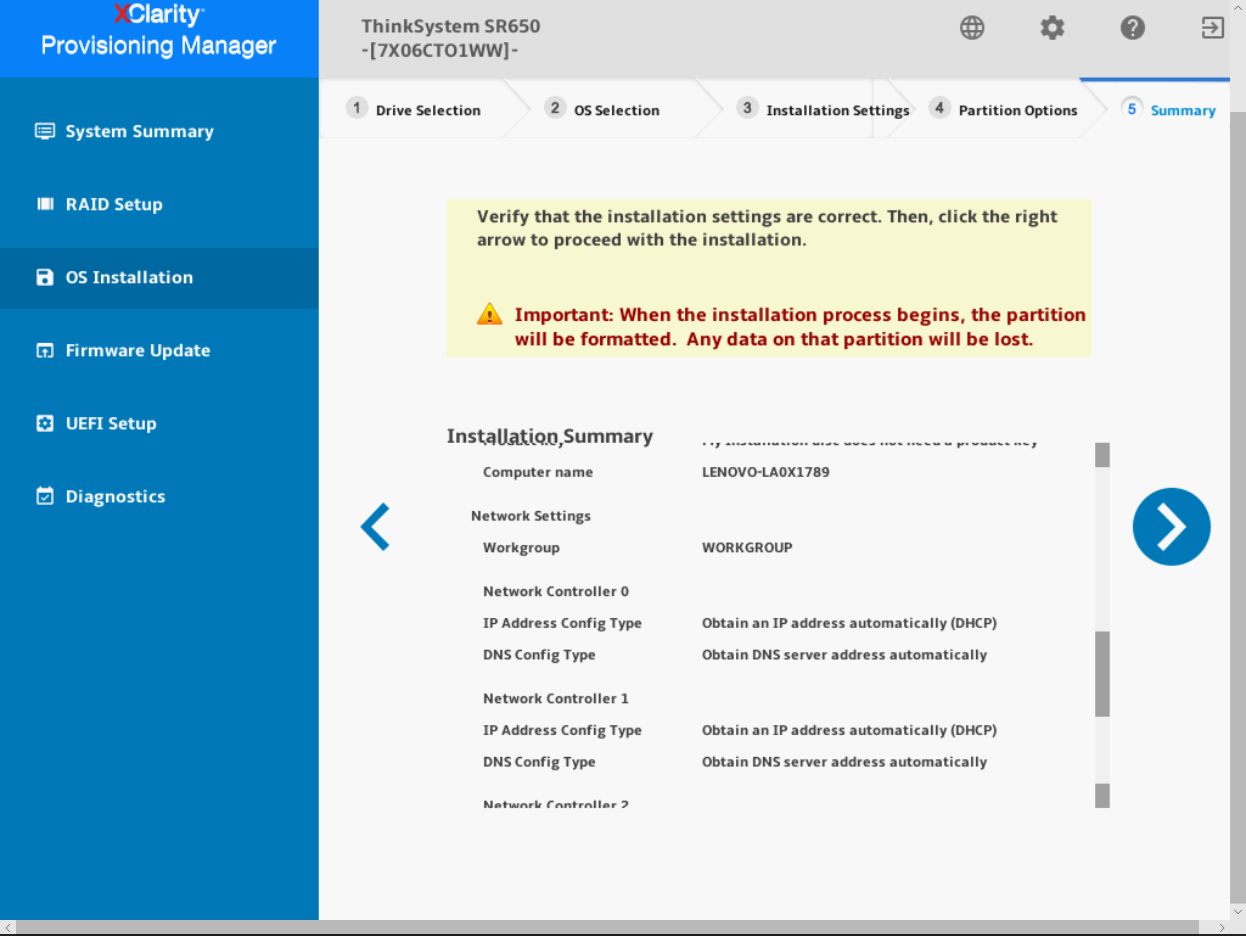The image size is (1246, 936).
Task: Open settings via the gear icon
Action: click(1052, 28)
